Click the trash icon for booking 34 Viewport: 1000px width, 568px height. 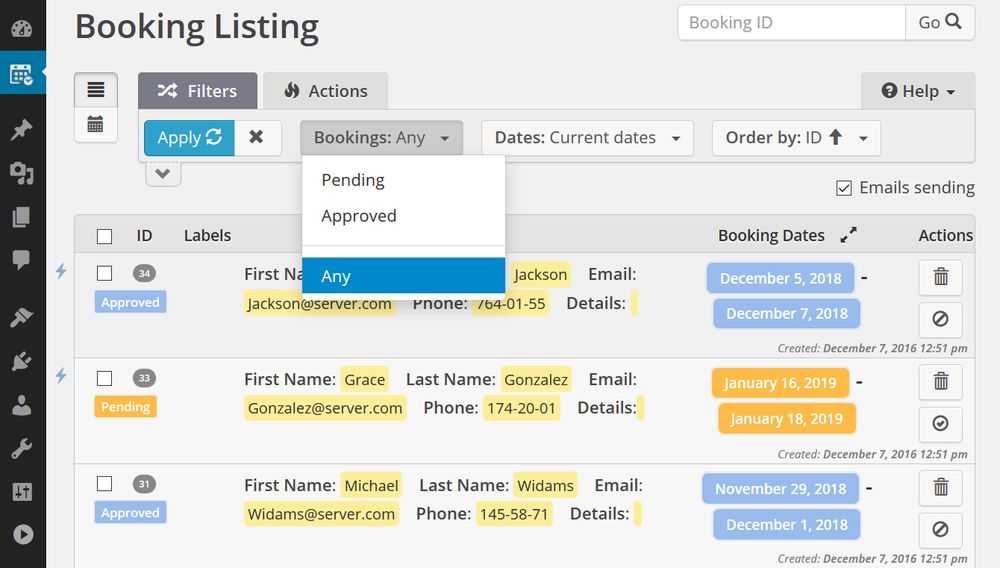click(x=940, y=277)
